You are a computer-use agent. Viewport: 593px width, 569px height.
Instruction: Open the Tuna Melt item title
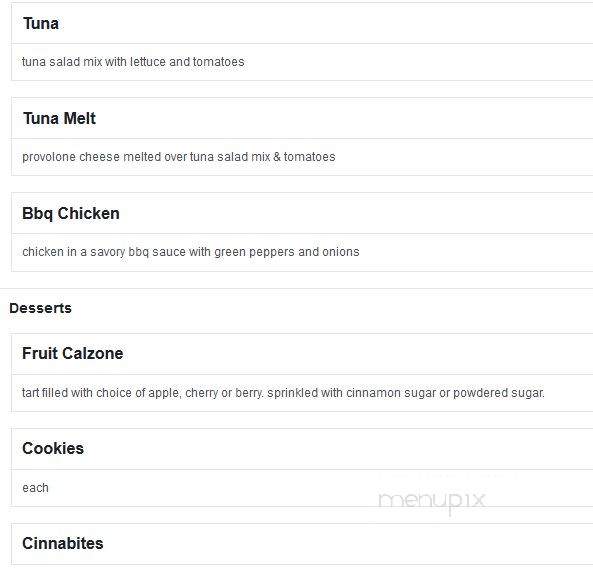pyautogui.click(x=59, y=118)
